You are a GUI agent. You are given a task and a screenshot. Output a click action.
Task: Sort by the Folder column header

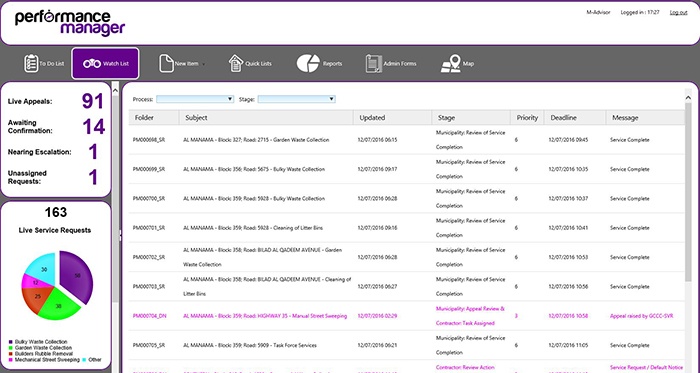(x=154, y=118)
